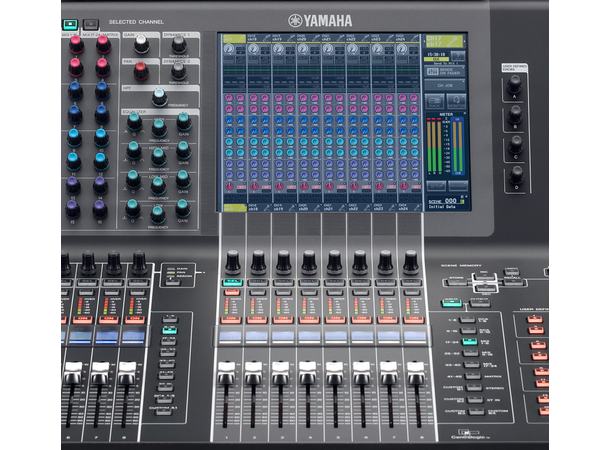The image size is (610, 450).
Task: Select the CUSTOM B1 / STEREO bank key
Action: click(x=474, y=388)
